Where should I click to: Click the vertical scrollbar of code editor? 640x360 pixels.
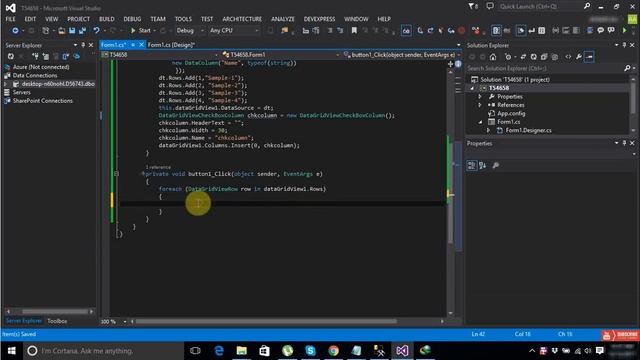450,192
